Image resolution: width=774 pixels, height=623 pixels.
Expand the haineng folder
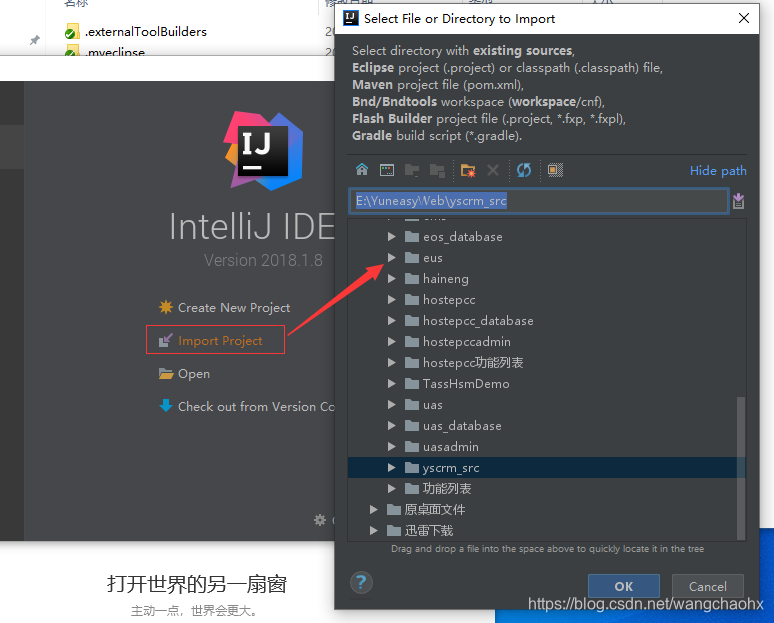pos(391,278)
